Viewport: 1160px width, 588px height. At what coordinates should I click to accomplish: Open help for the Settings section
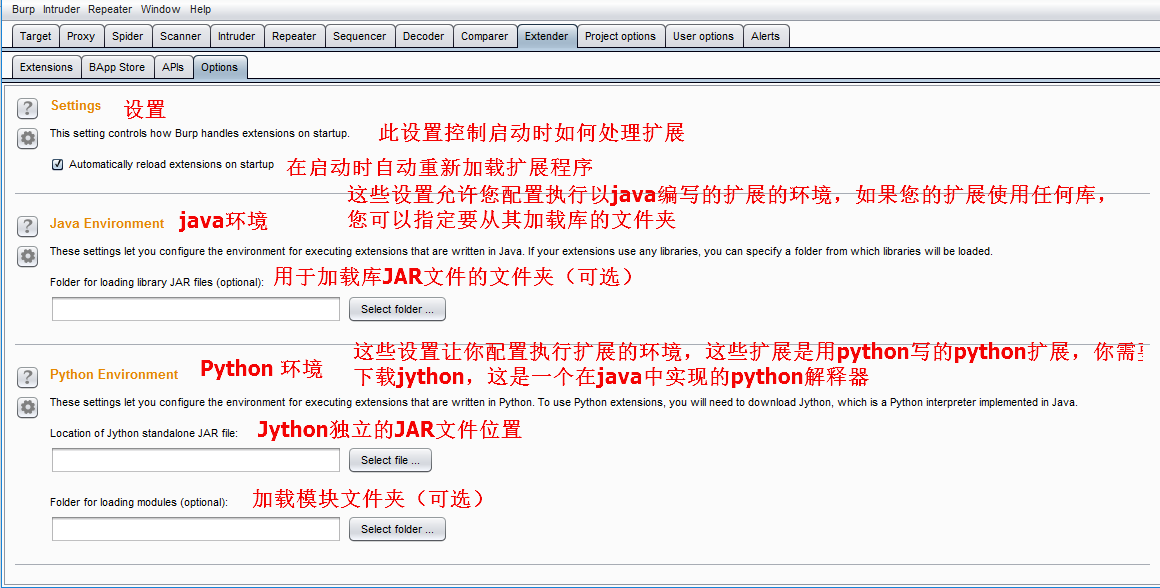click(x=27, y=109)
